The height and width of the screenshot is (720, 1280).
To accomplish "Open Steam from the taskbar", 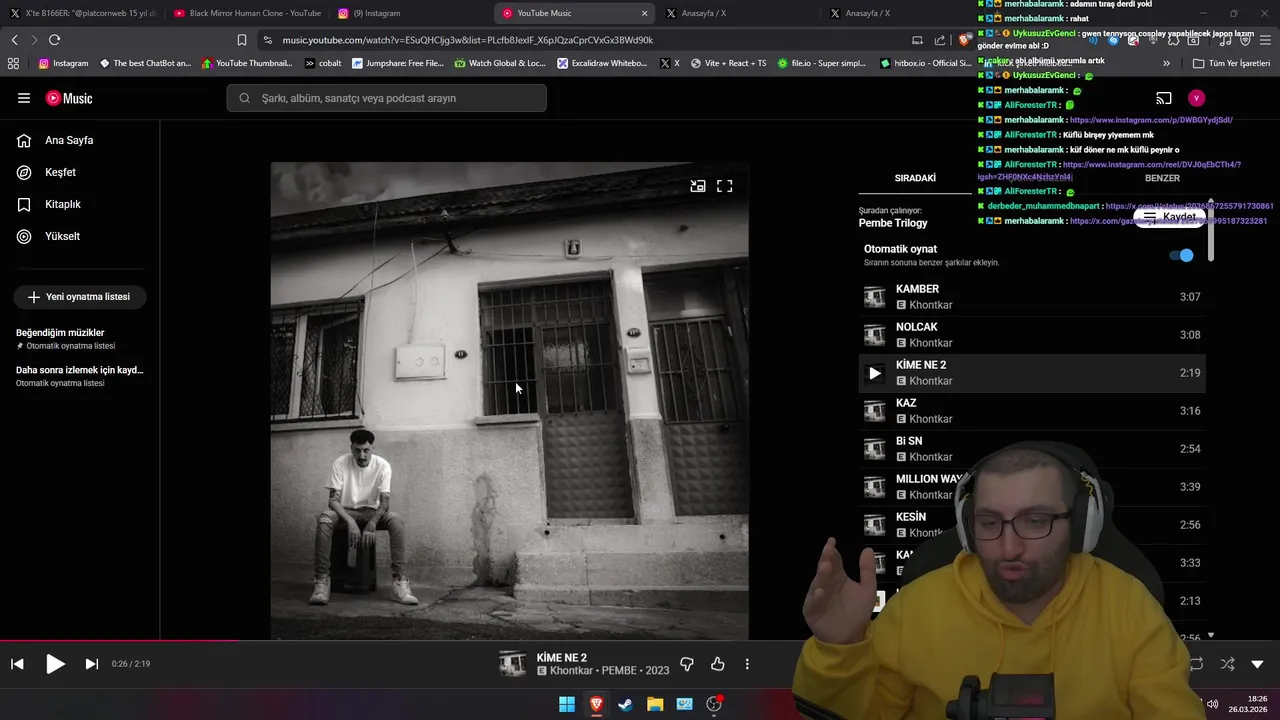I will (625, 704).
